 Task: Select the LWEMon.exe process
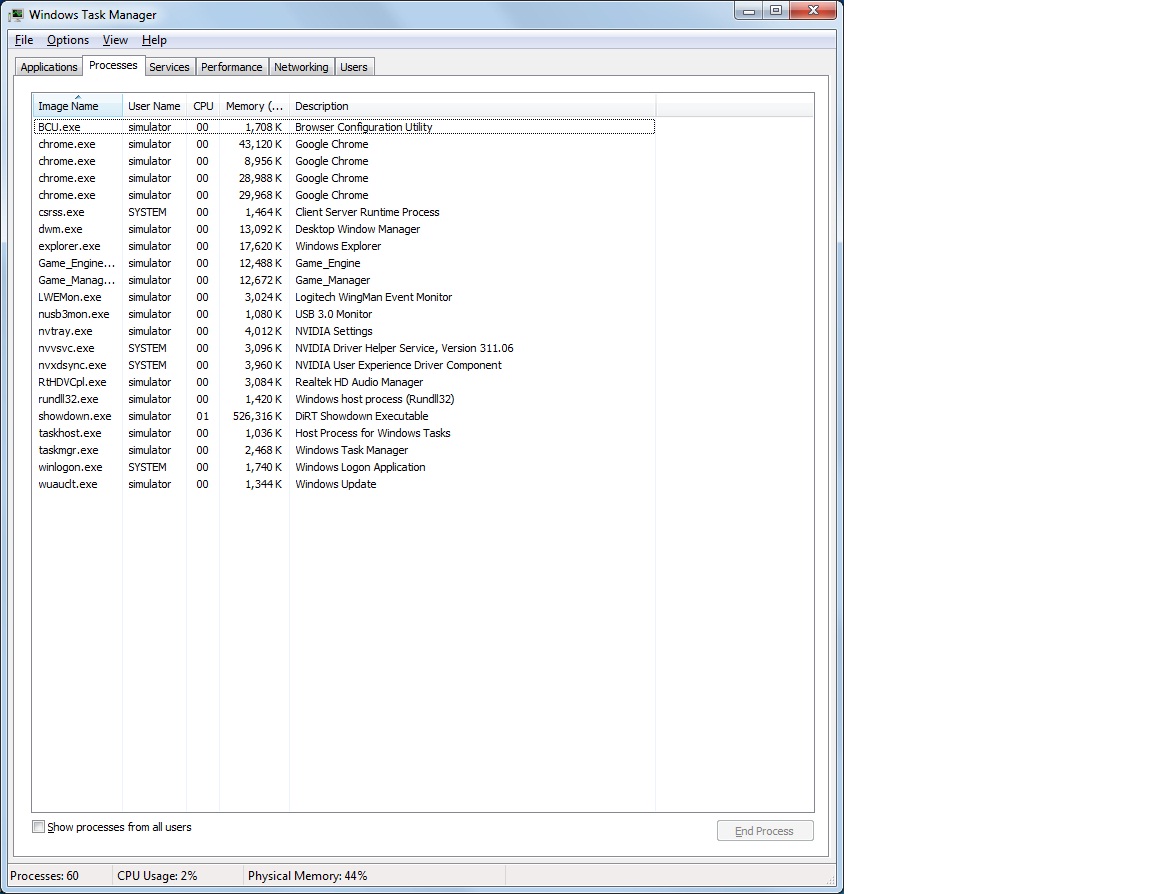point(344,297)
